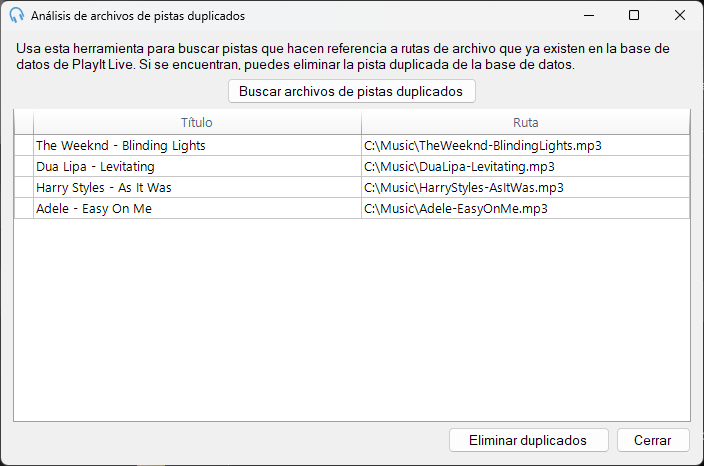The image size is (704, 466).
Task: Minimize the duplicate analysis window
Action: (589, 15)
